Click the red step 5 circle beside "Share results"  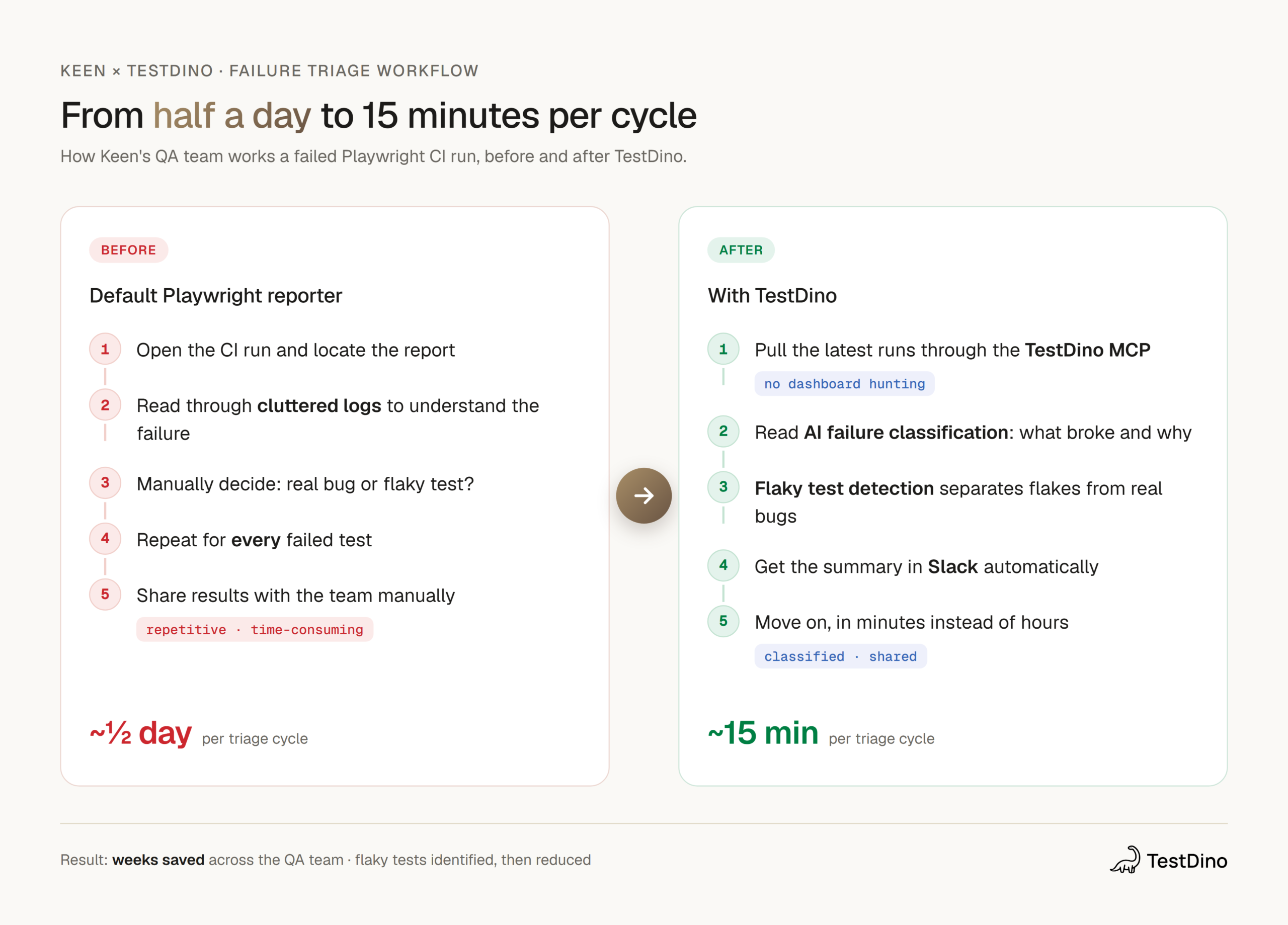click(x=105, y=594)
